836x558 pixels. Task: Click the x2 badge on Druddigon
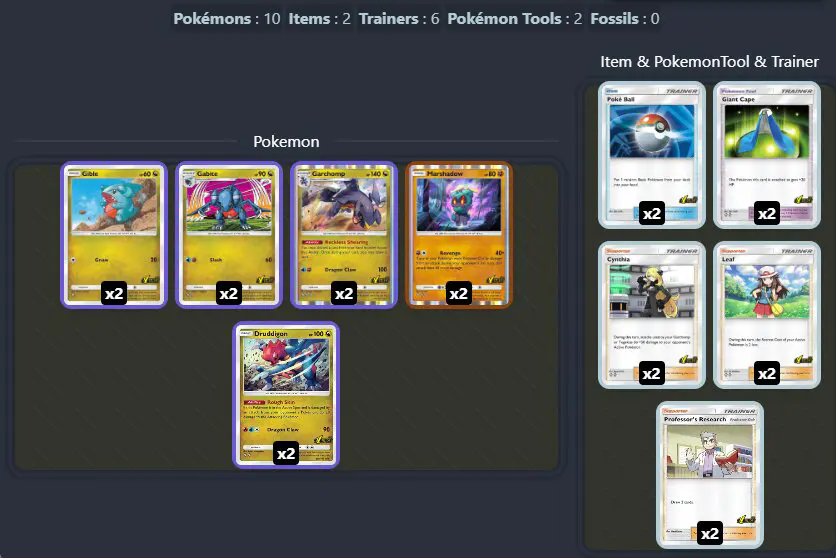[x=286, y=453]
